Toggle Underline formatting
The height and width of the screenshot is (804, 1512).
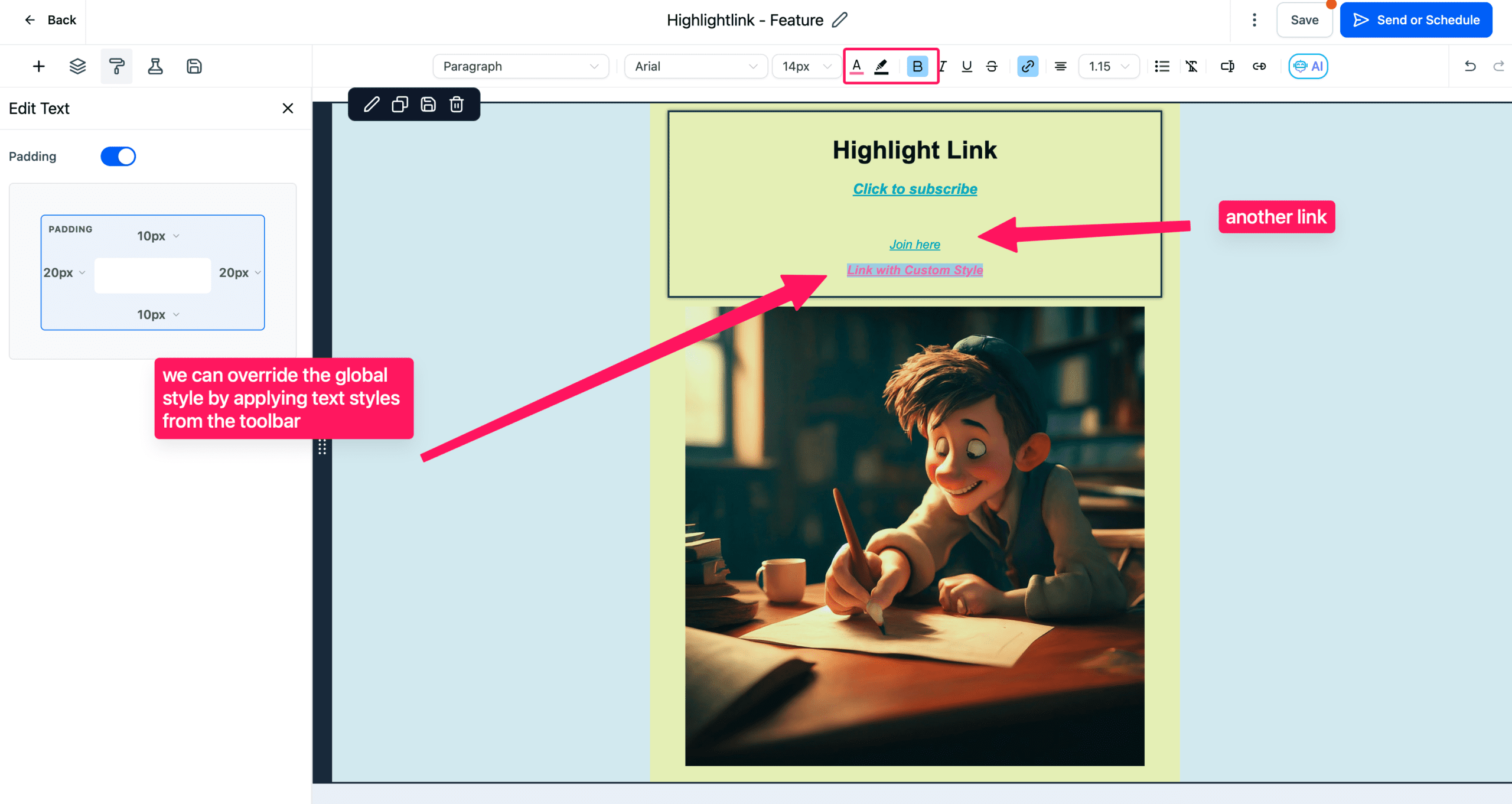(x=967, y=66)
